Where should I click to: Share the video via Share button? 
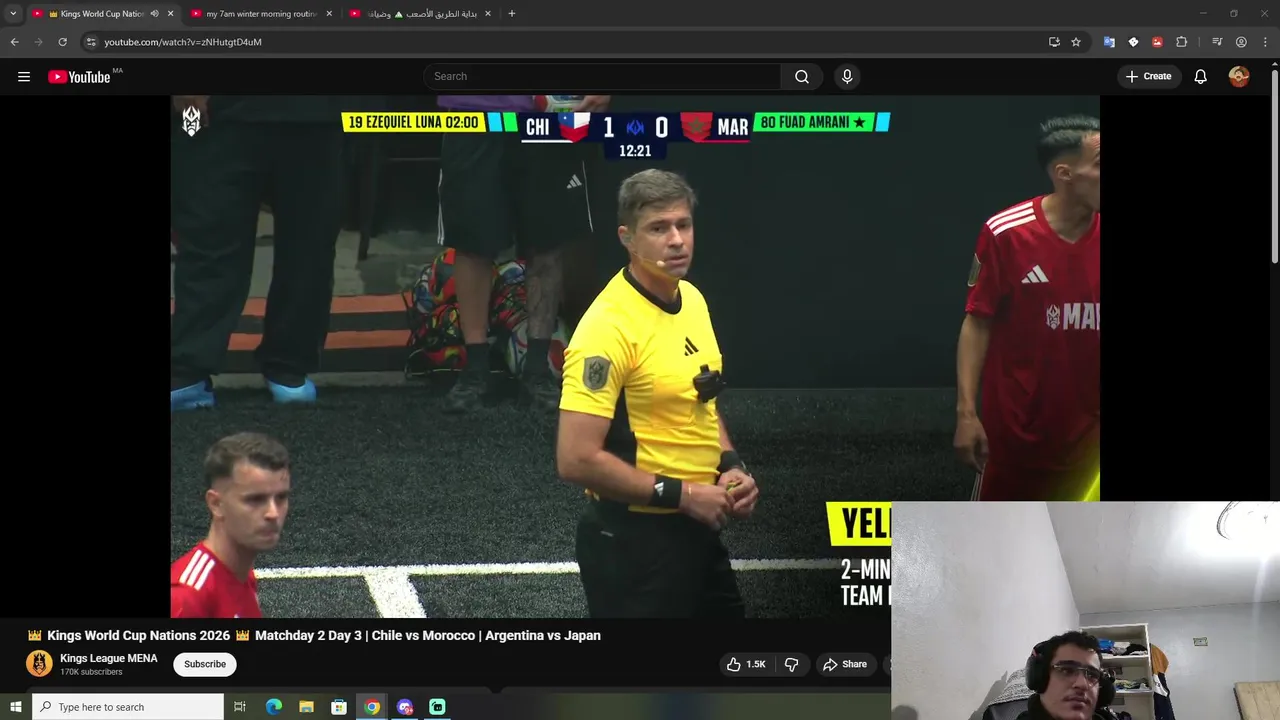pyautogui.click(x=845, y=664)
